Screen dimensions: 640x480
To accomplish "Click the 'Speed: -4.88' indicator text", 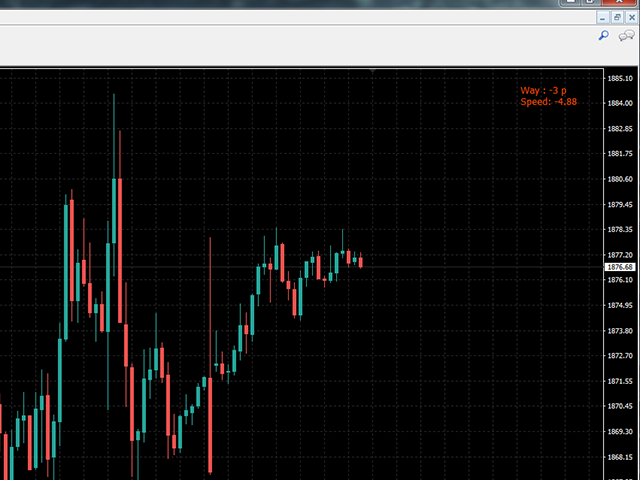I will click(549, 102).
